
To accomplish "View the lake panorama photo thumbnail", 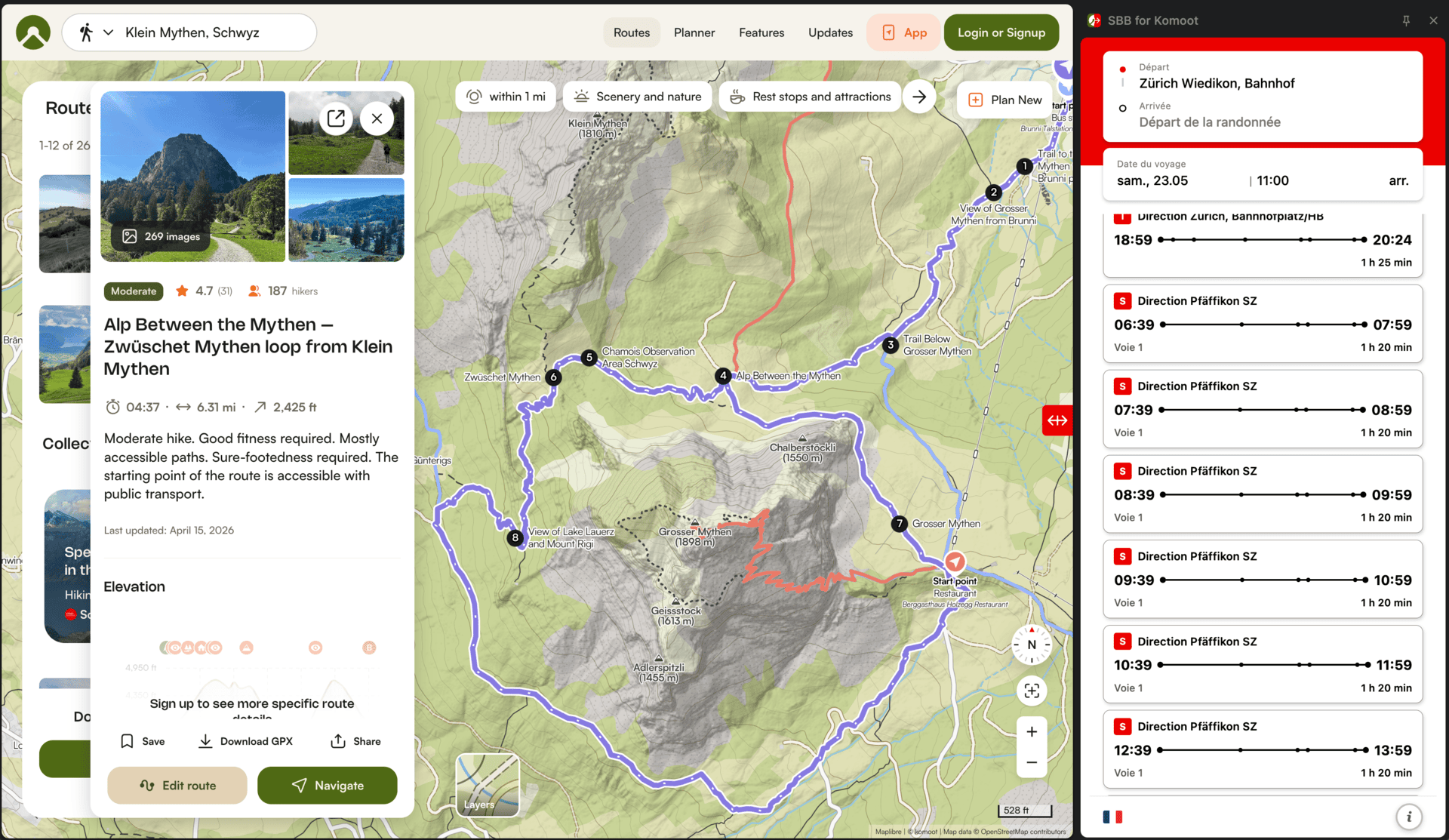I will [x=346, y=220].
